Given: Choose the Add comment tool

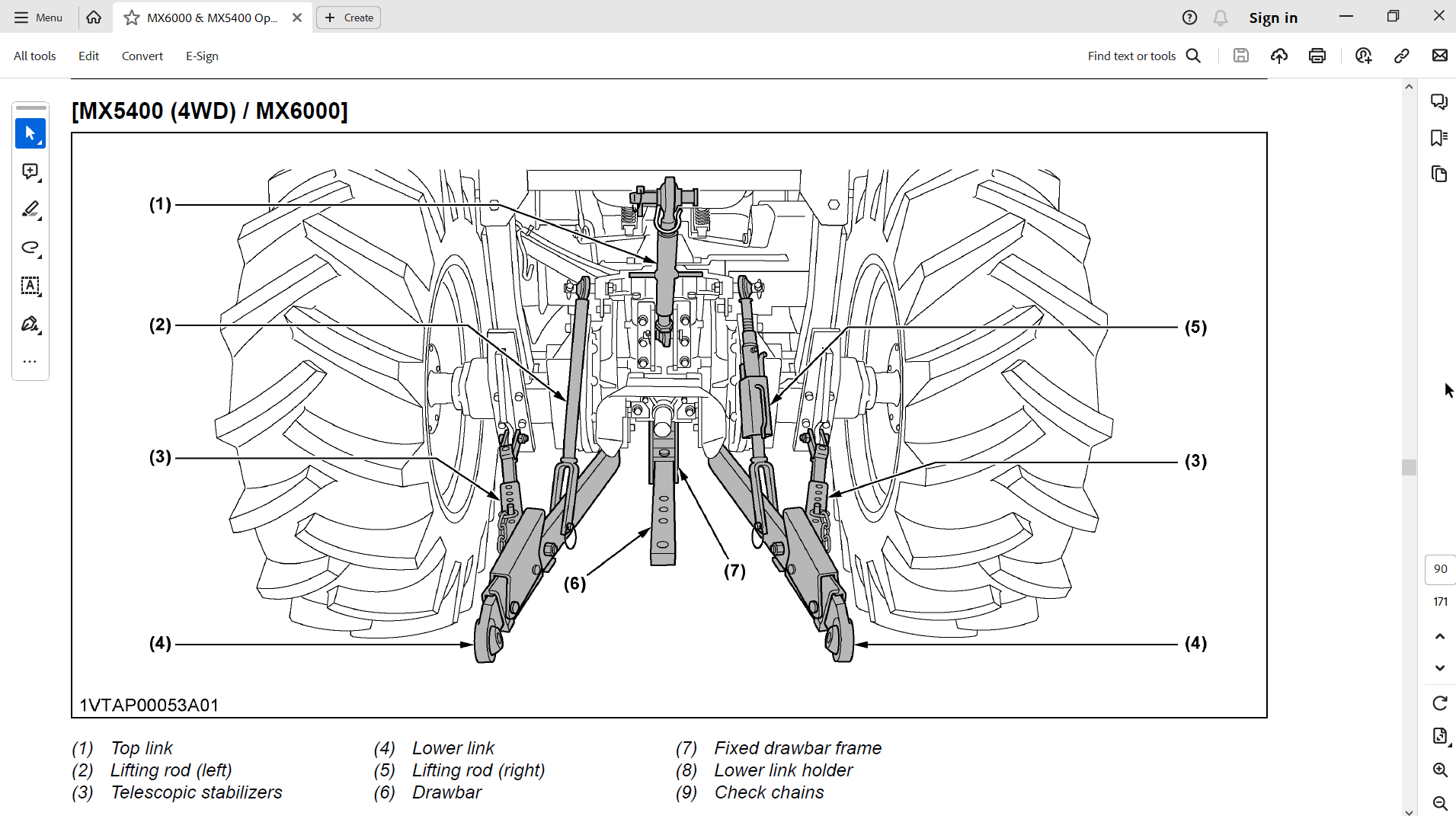Looking at the screenshot, I should [30, 171].
